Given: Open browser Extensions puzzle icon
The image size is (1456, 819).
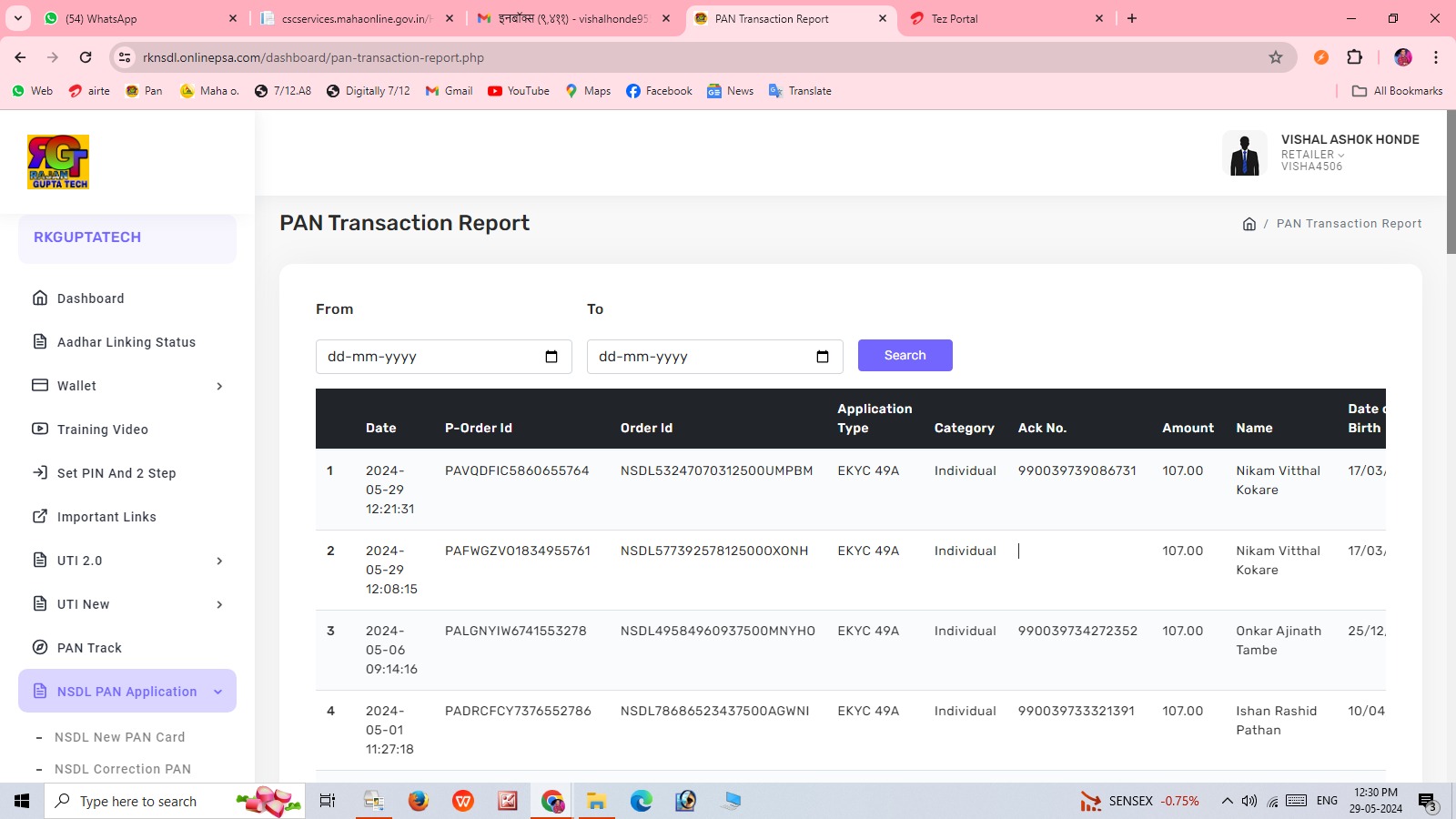Looking at the screenshot, I should click(1354, 57).
